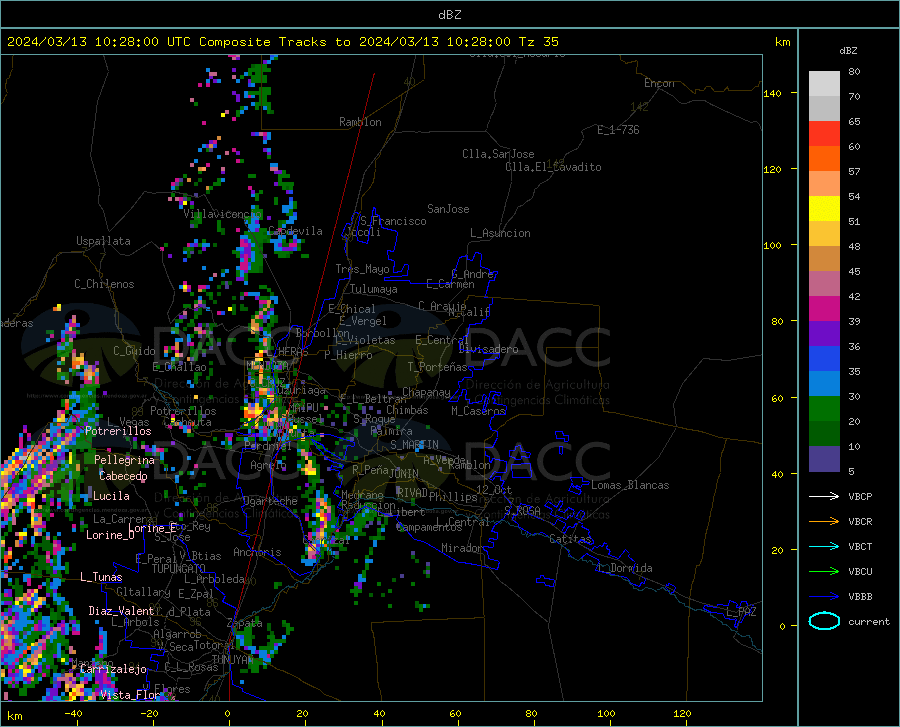Click the Lucila map label
The width and height of the screenshot is (900, 727).
pos(111,496)
